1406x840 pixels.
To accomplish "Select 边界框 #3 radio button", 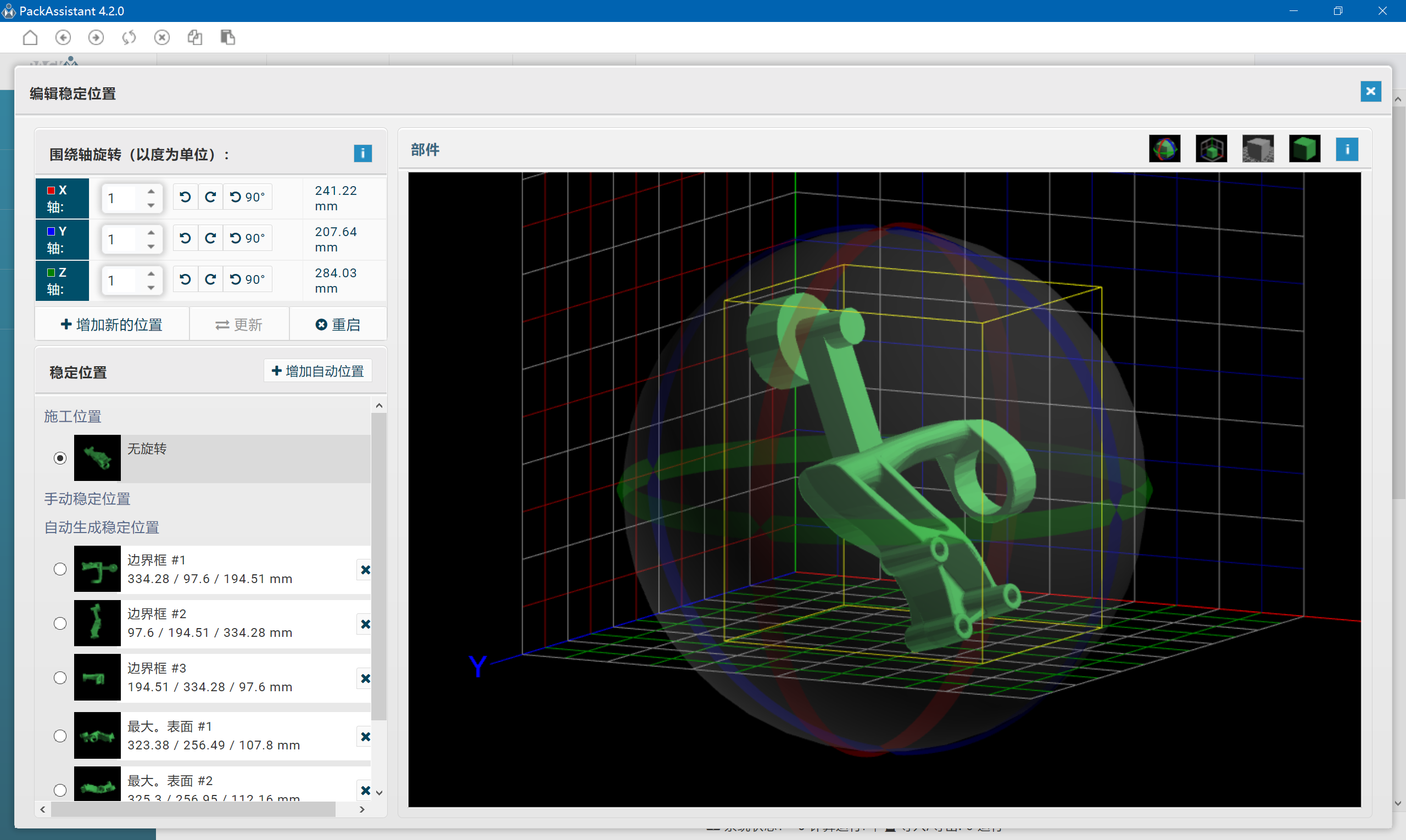I will point(60,677).
